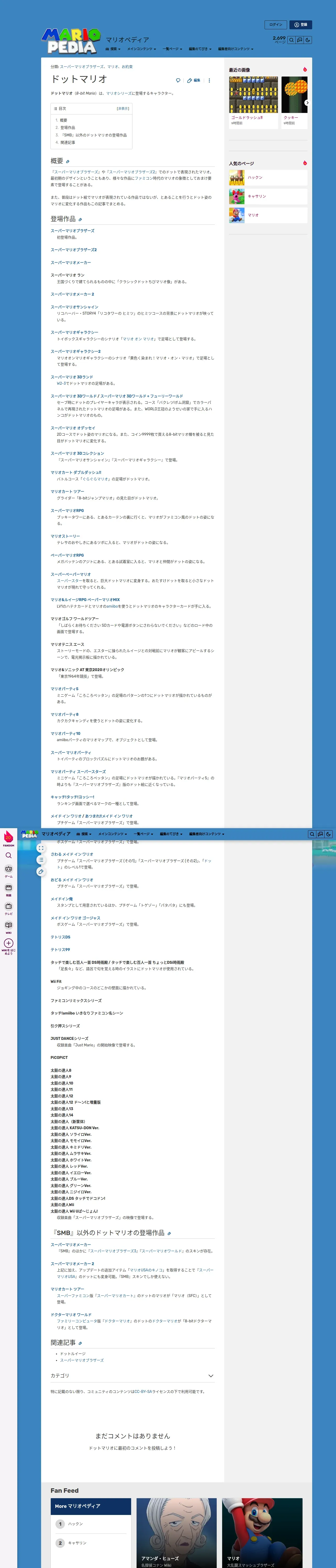
Task: Click the fire icon next to 人気のページ
Action: click(x=304, y=163)
